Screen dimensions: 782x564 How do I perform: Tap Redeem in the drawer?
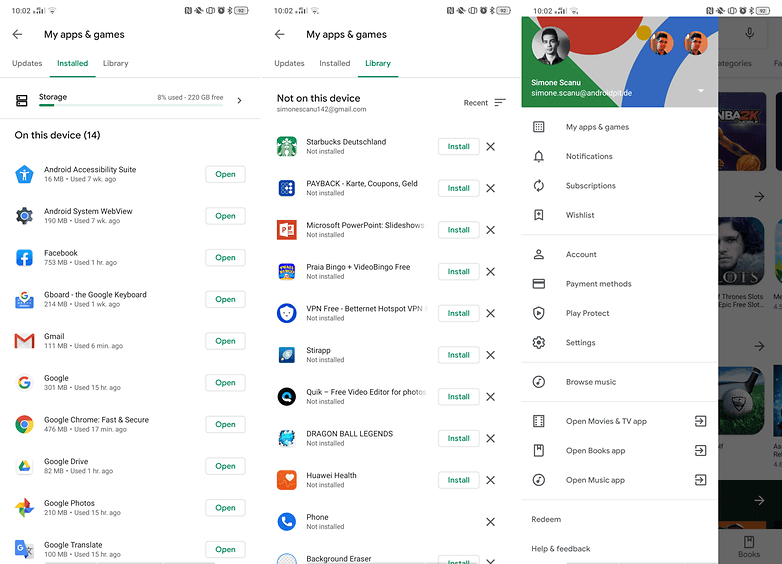(x=546, y=519)
